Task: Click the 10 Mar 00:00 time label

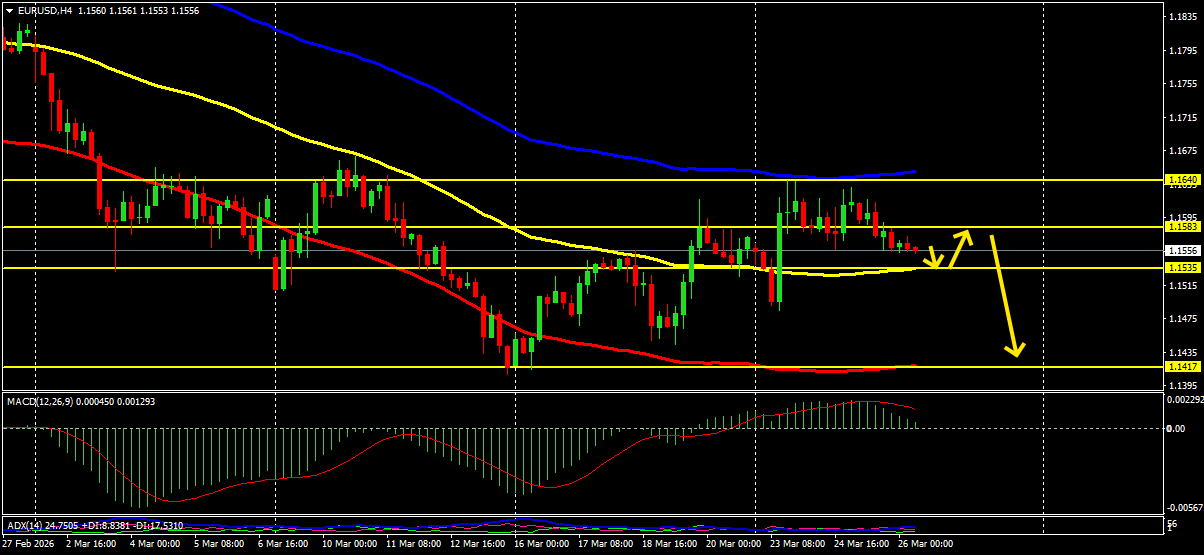Action: click(350, 544)
